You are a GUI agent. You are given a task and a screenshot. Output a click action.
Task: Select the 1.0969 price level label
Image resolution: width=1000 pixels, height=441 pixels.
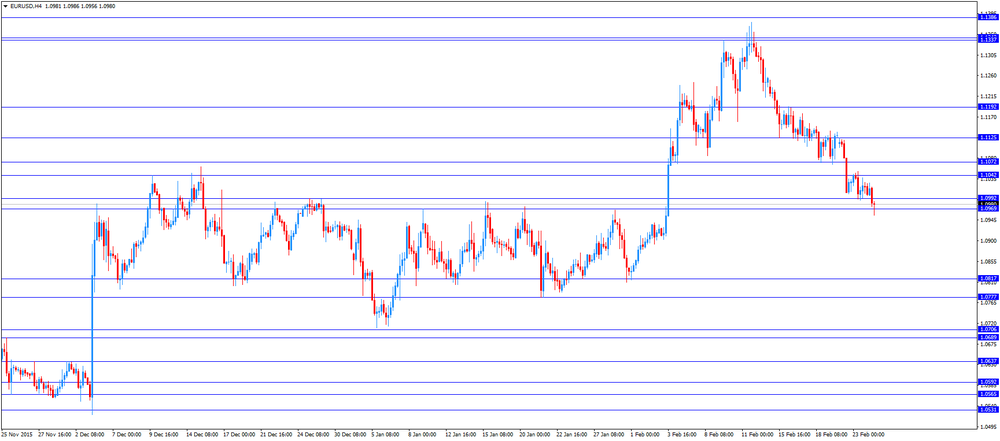click(988, 209)
